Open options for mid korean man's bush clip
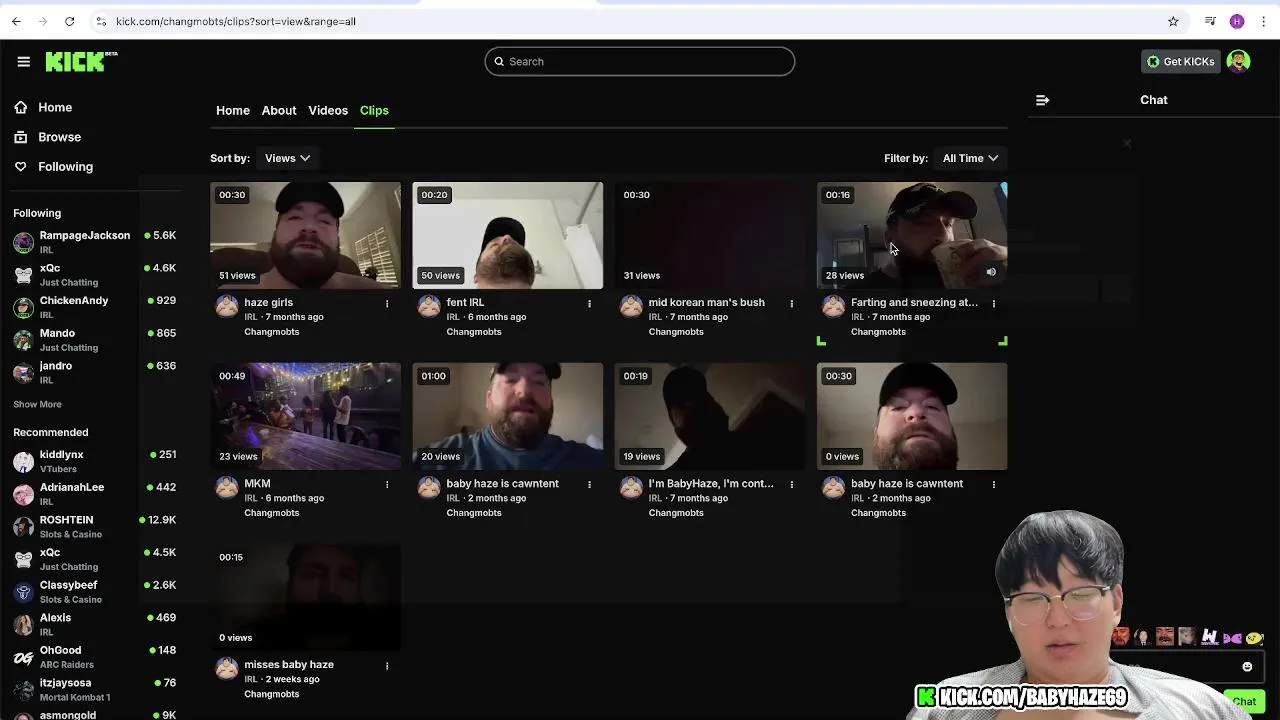 tap(791, 303)
